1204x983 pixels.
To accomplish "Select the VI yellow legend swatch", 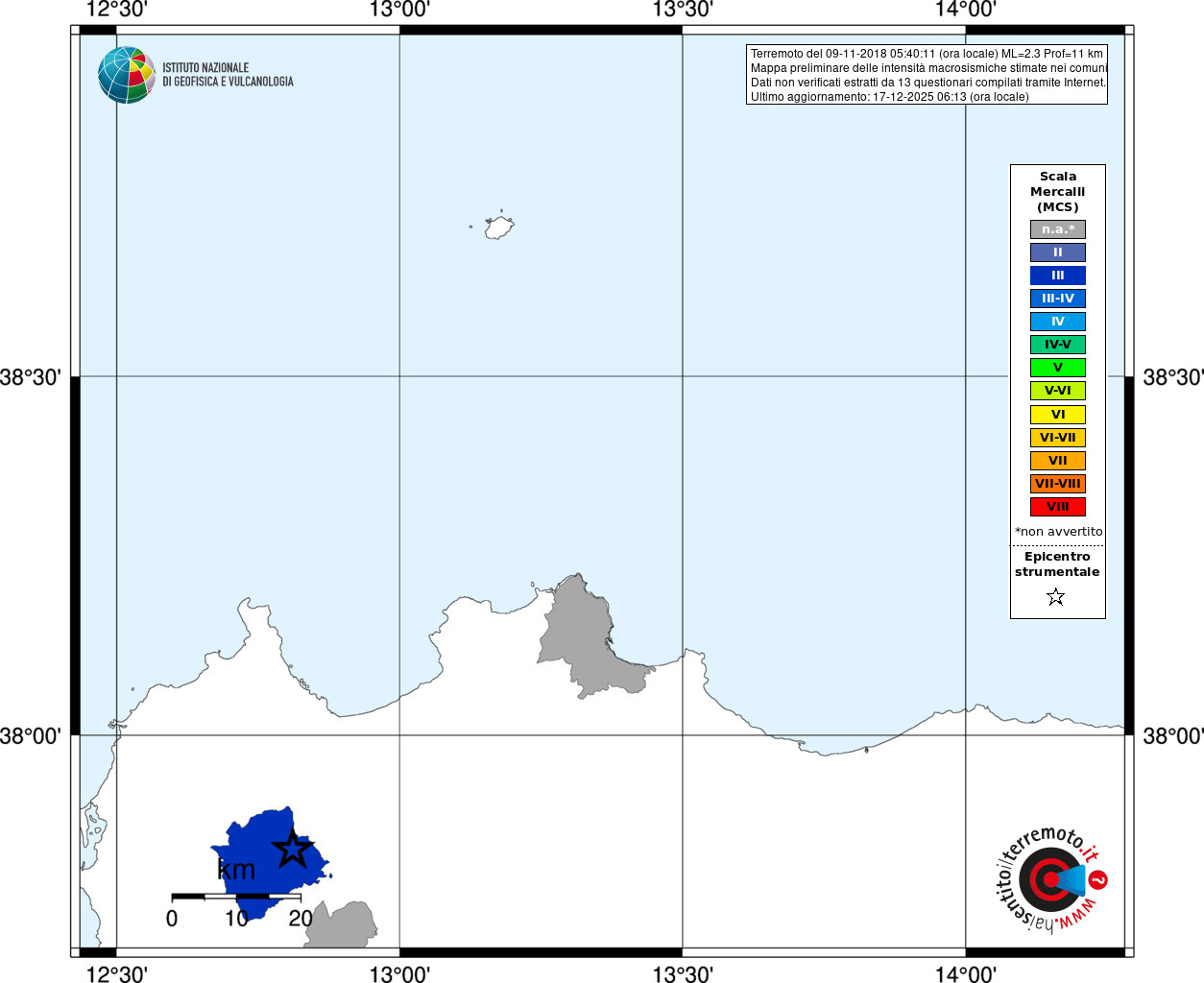I will pos(1058,415).
